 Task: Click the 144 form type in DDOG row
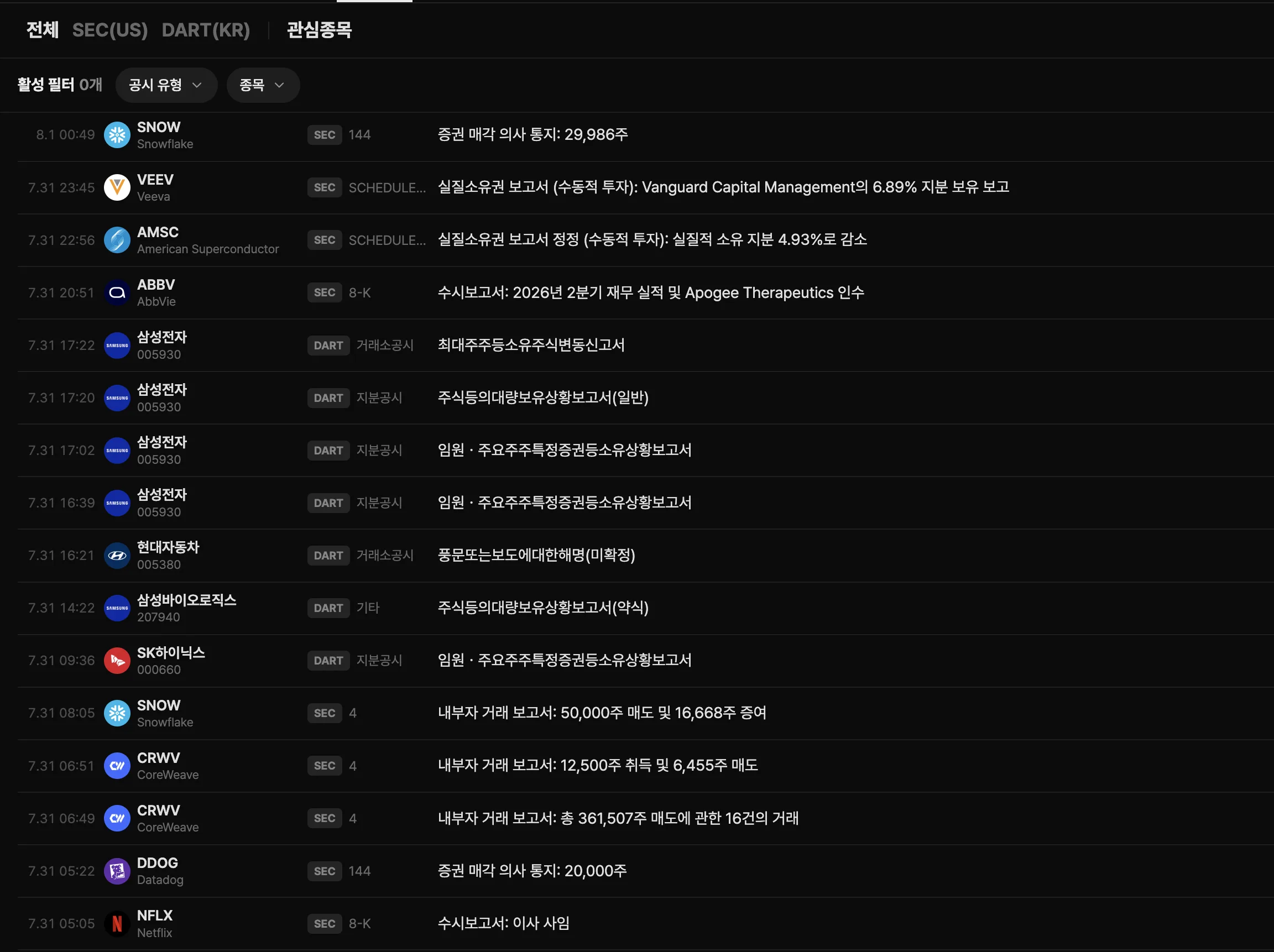click(x=359, y=871)
